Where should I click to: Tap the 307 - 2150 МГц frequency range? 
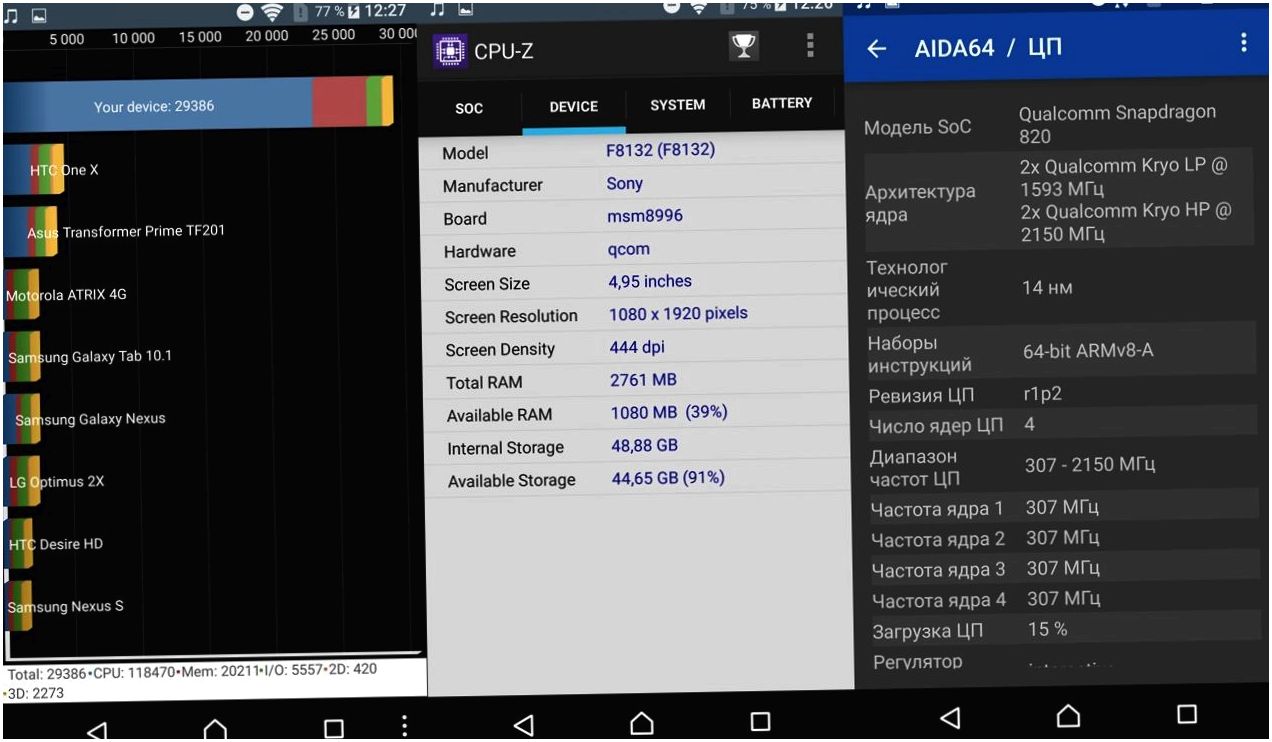[1090, 465]
